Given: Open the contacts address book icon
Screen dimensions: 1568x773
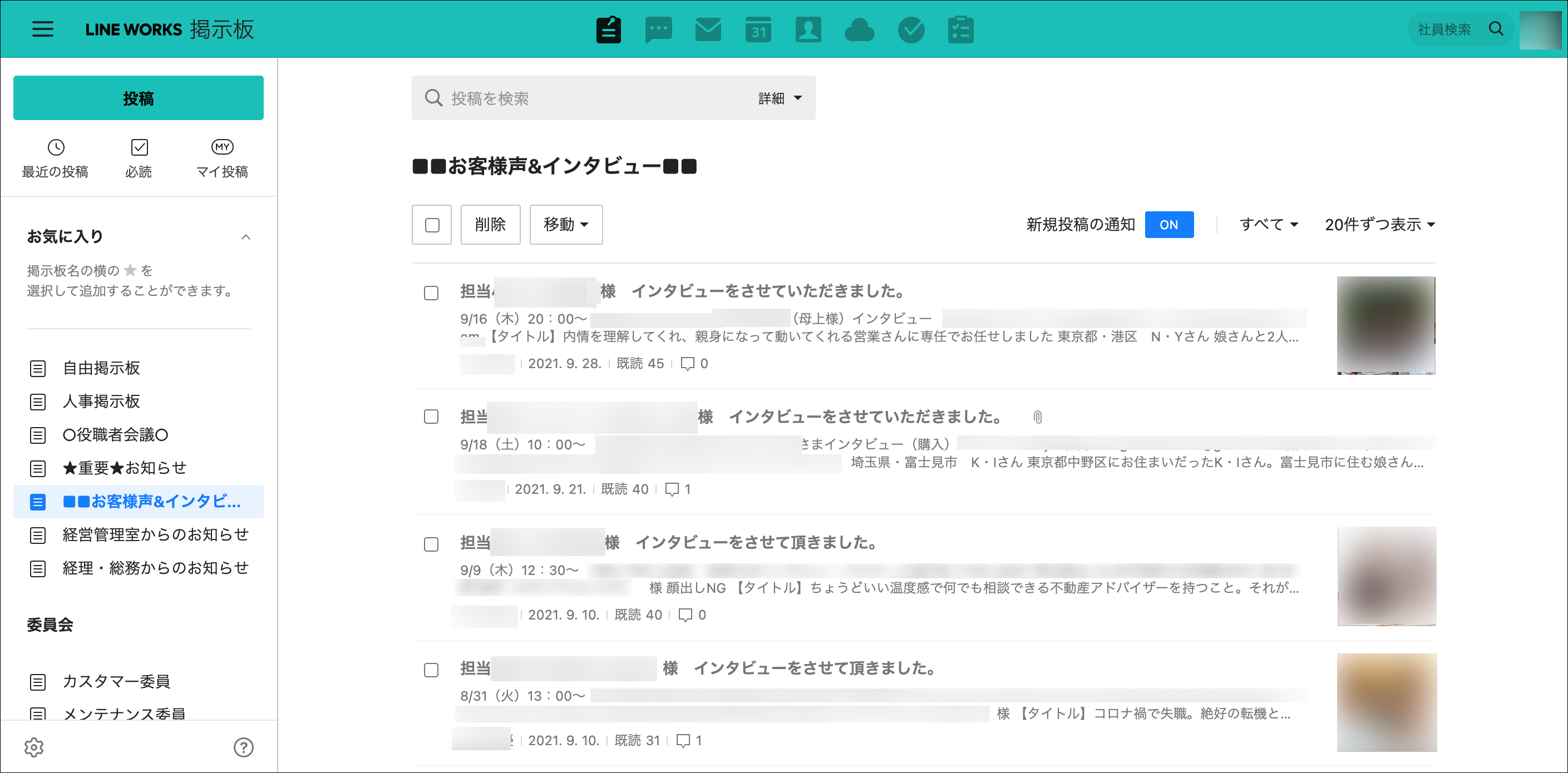Looking at the screenshot, I should pos(808,29).
